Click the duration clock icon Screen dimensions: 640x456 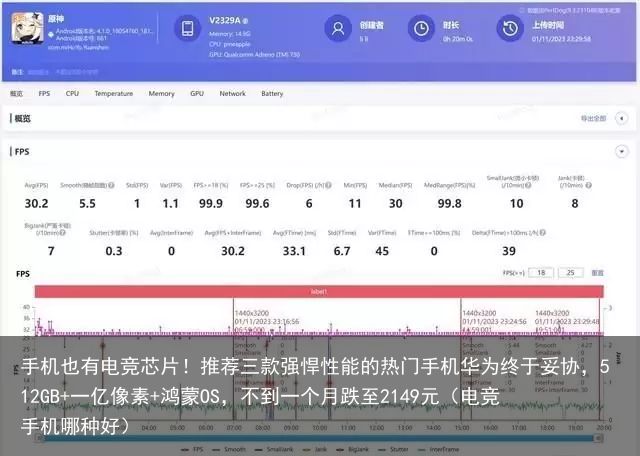tap(421, 29)
